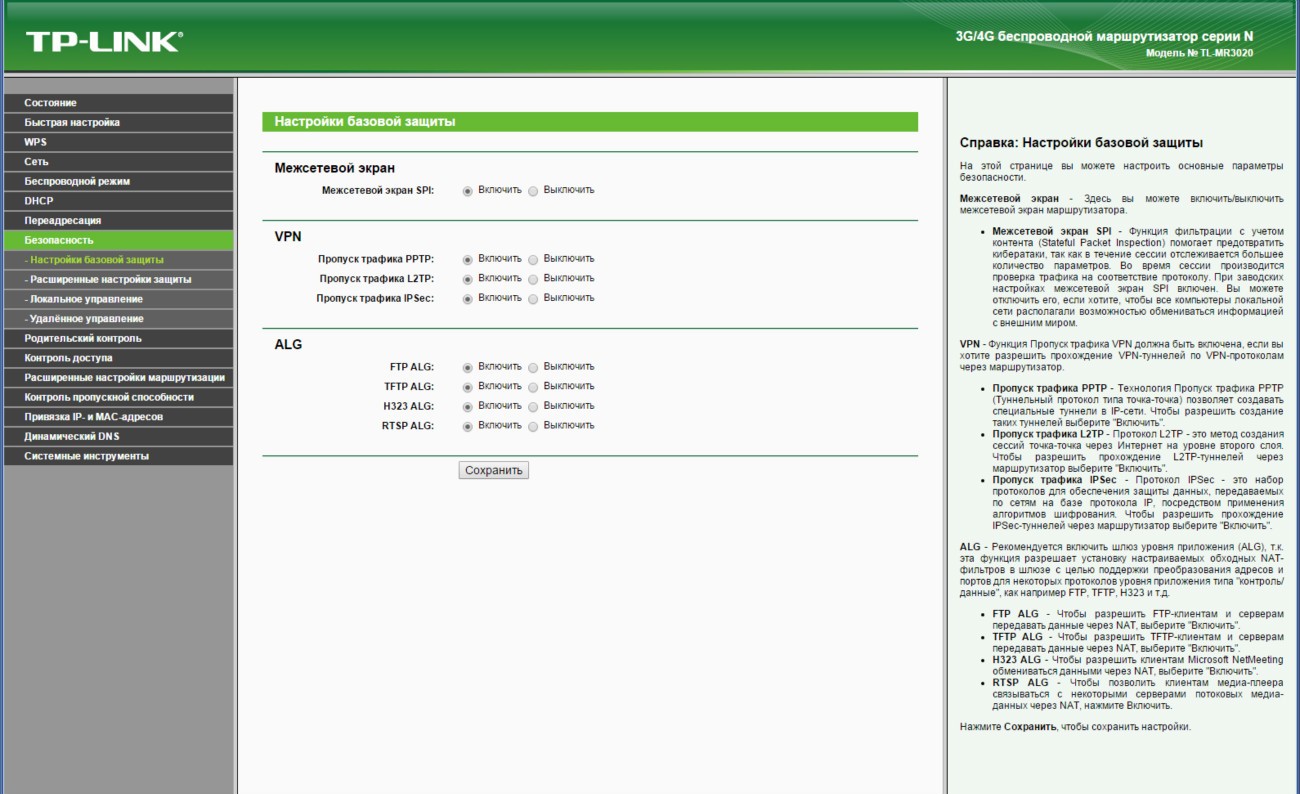The image size is (1300, 794).
Task: Set RTSP ALG to Выключить
Action: (533, 427)
